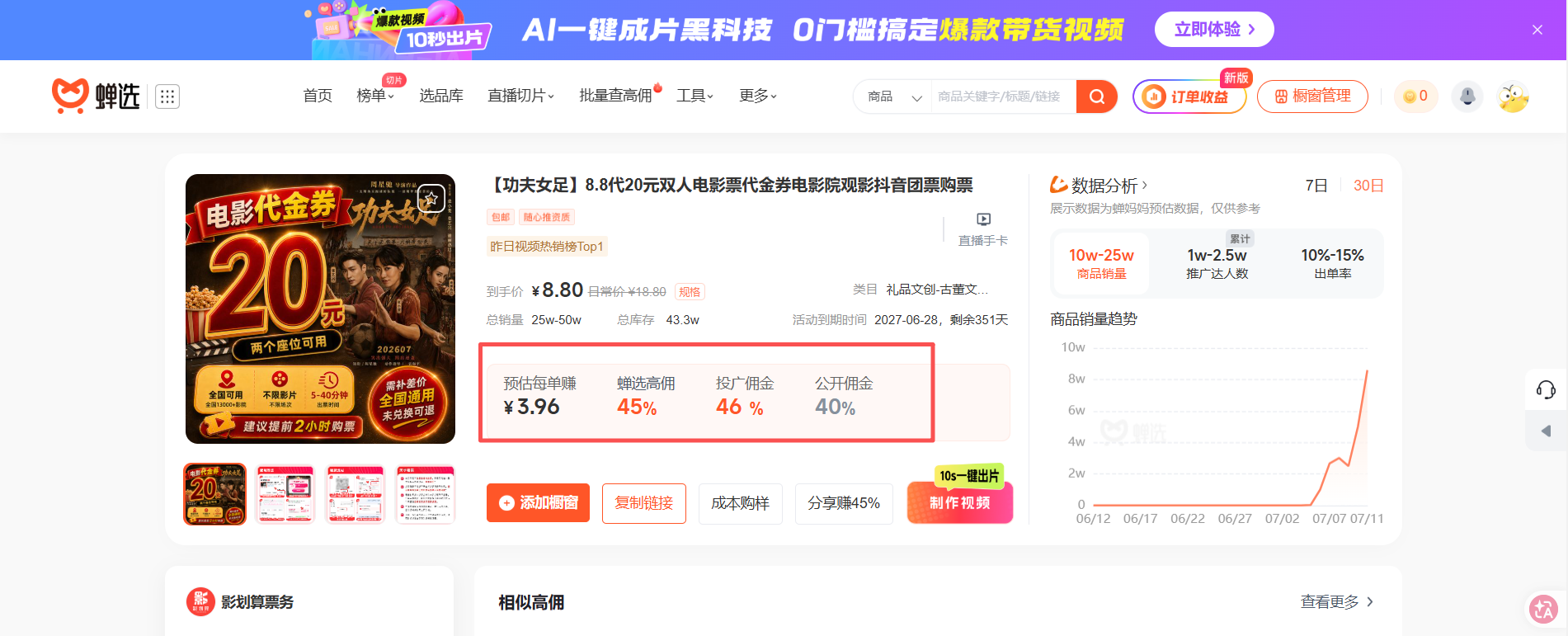The image size is (1568, 636).
Task: Click the favorite star on product image
Action: tap(431, 198)
